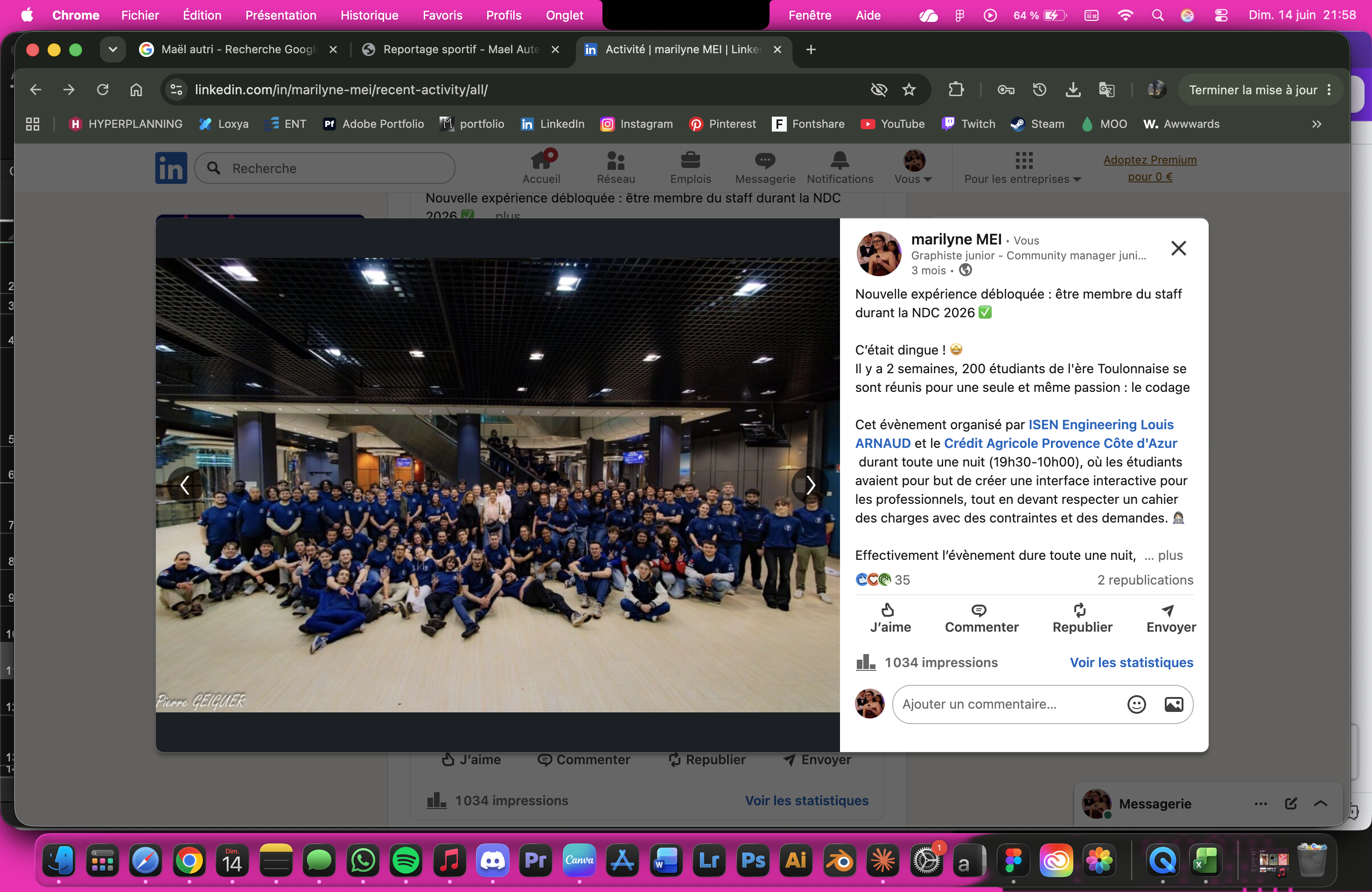Viewport: 1372px width, 892px height.
Task: Open the Historique menu in the menu bar
Action: [369, 15]
